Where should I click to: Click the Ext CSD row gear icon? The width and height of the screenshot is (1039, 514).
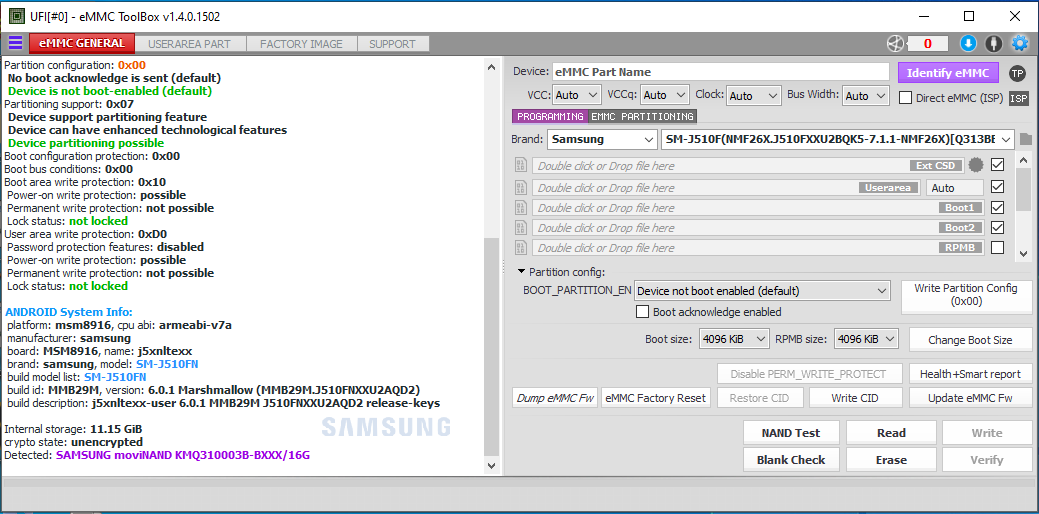[975, 165]
